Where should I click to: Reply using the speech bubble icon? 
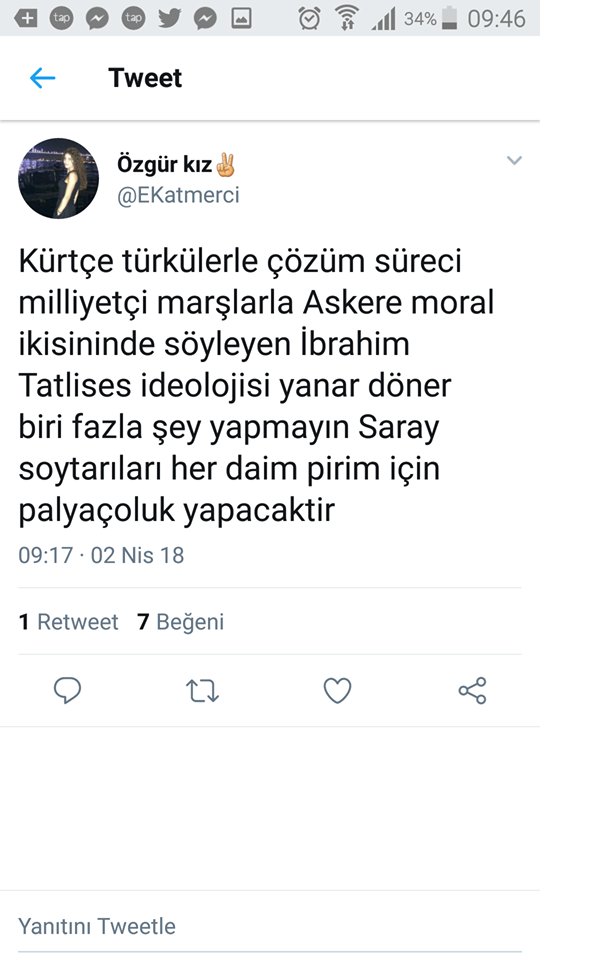click(67, 690)
